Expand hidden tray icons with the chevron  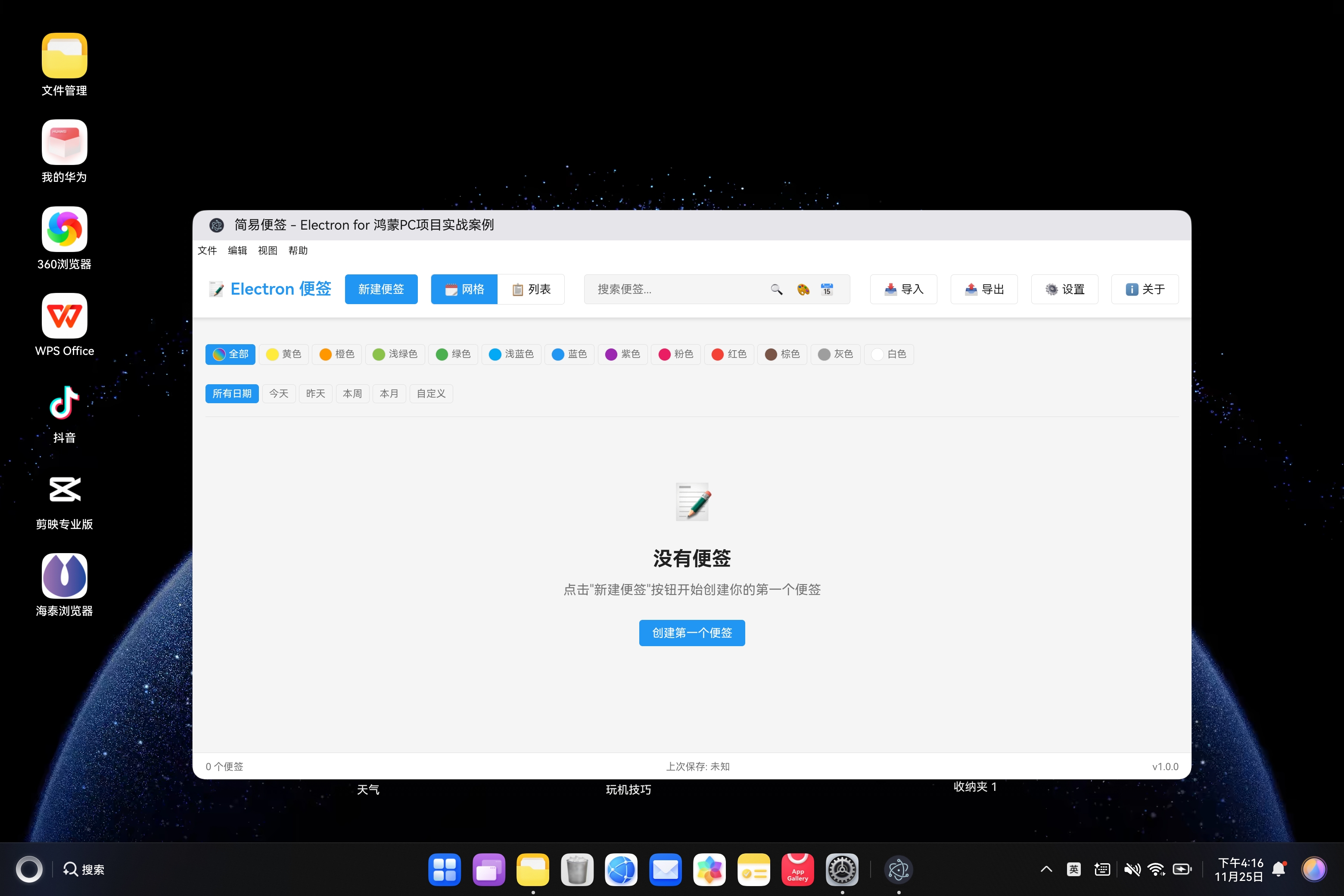pyautogui.click(x=1047, y=869)
